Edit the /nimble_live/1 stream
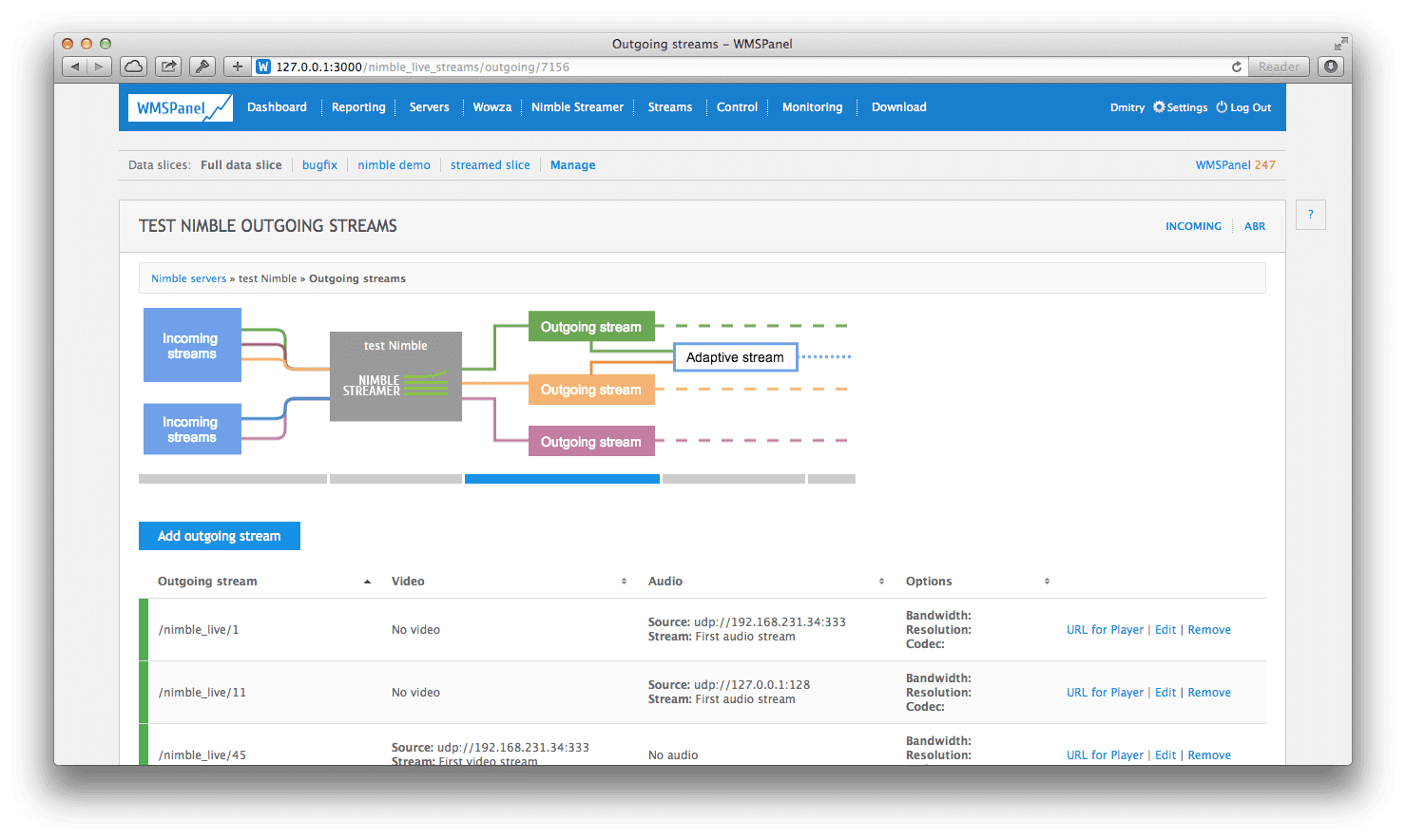The width and height of the screenshot is (1406, 840). point(1165,630)
